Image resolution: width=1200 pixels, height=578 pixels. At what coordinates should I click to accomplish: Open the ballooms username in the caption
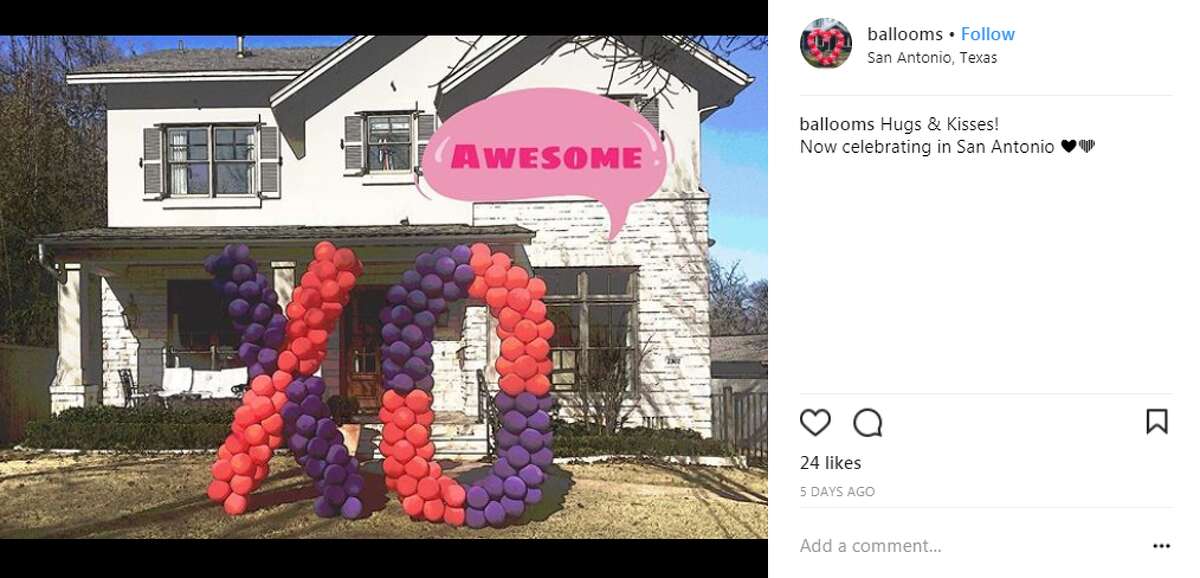click(838, 124)
